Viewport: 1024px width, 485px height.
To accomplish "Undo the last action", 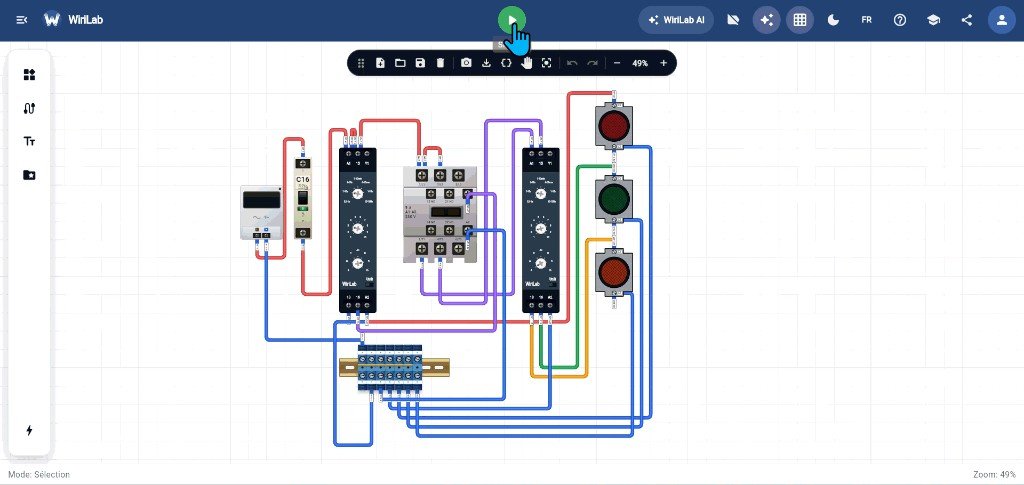I will click(572, 63).
